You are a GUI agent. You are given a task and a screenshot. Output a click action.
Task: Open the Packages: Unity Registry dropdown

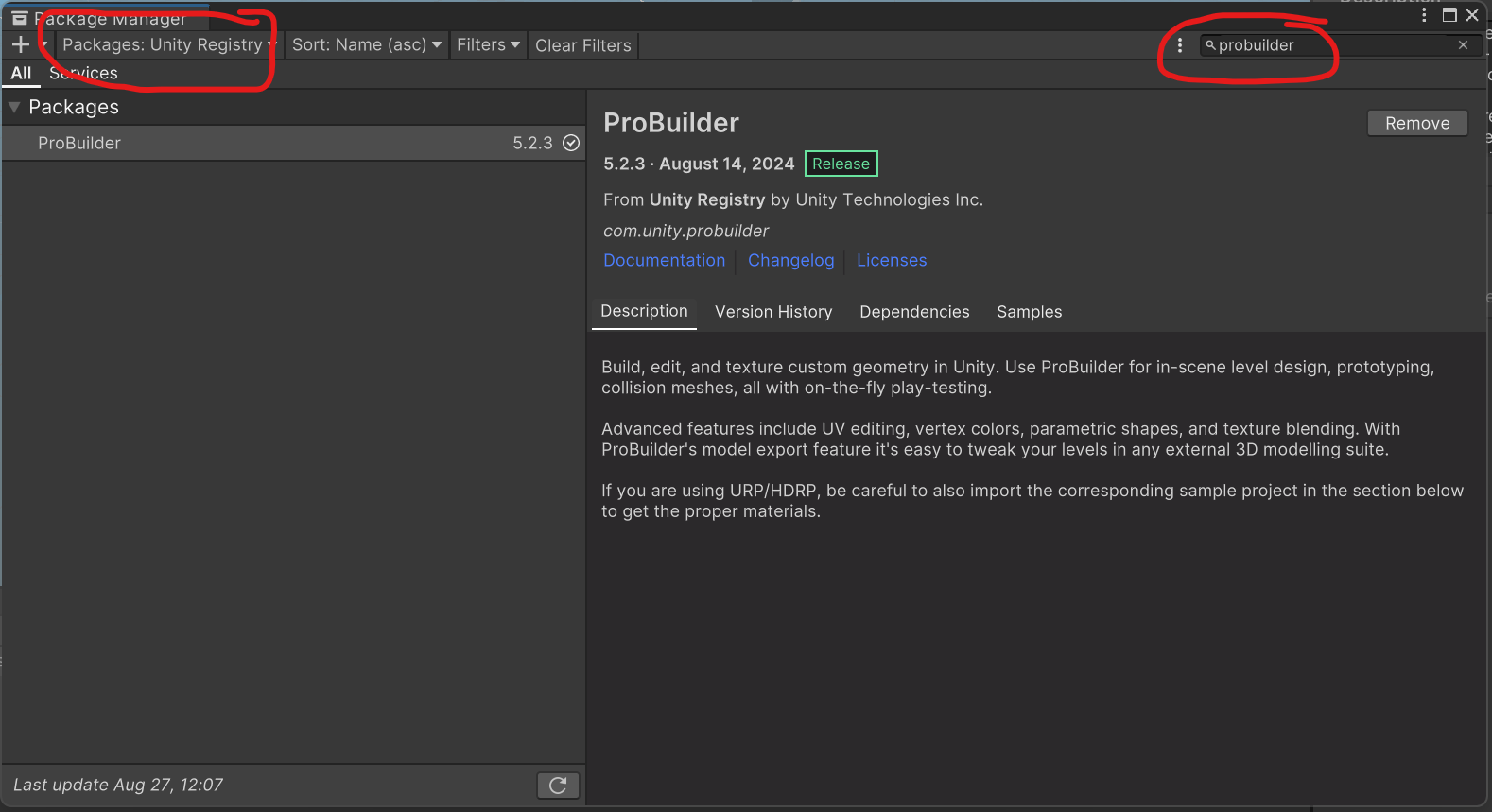tap(168, 44)
